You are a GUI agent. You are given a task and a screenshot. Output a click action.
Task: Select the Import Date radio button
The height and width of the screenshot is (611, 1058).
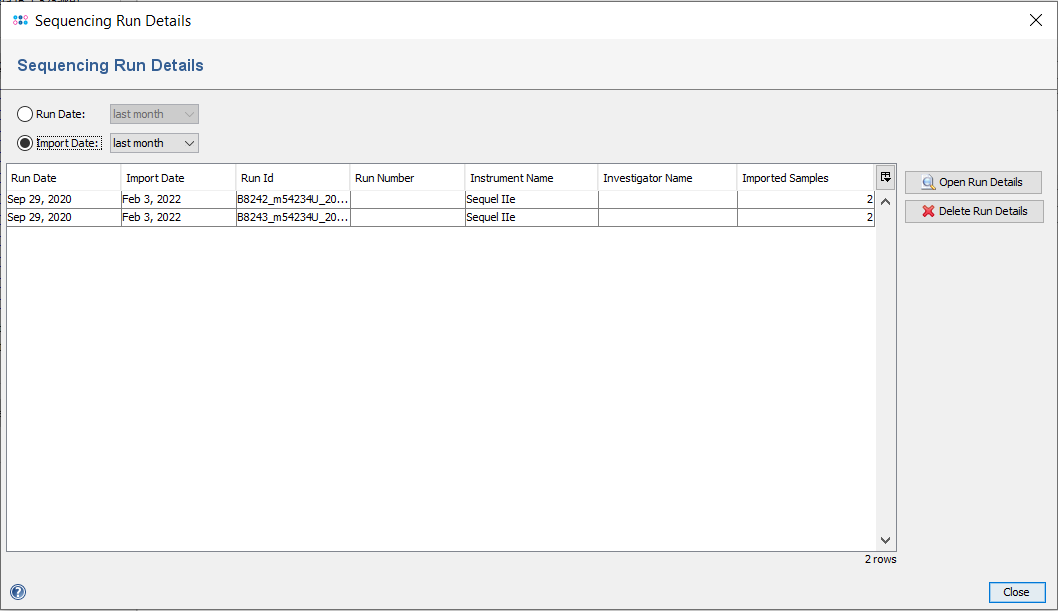tap(25, 143)
